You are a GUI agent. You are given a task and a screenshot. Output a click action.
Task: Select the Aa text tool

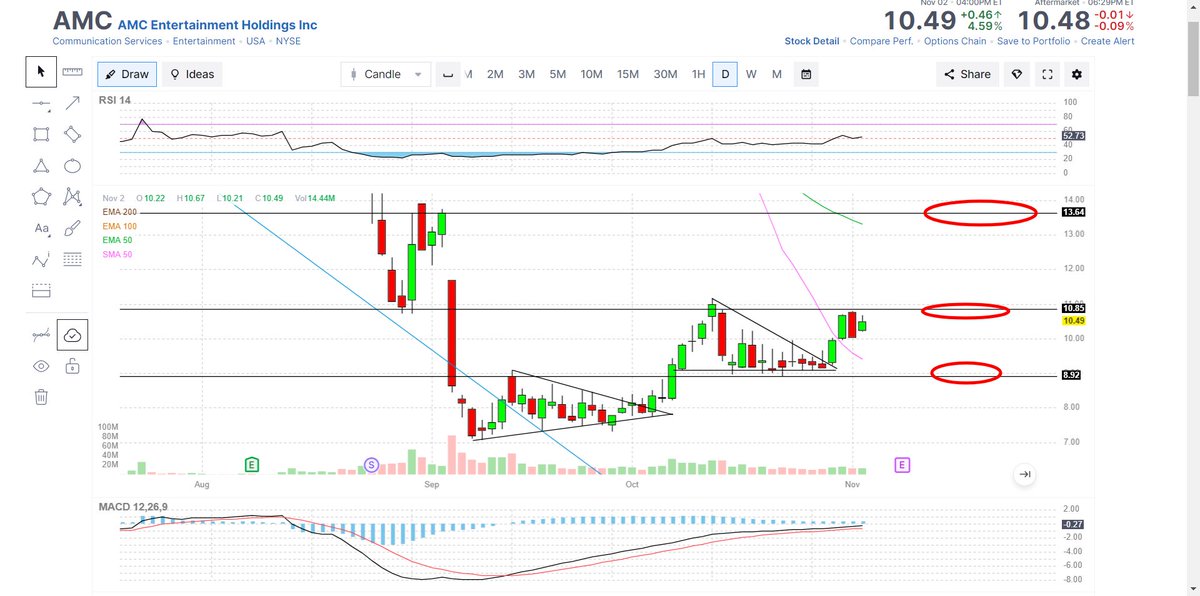click(41, 229)
